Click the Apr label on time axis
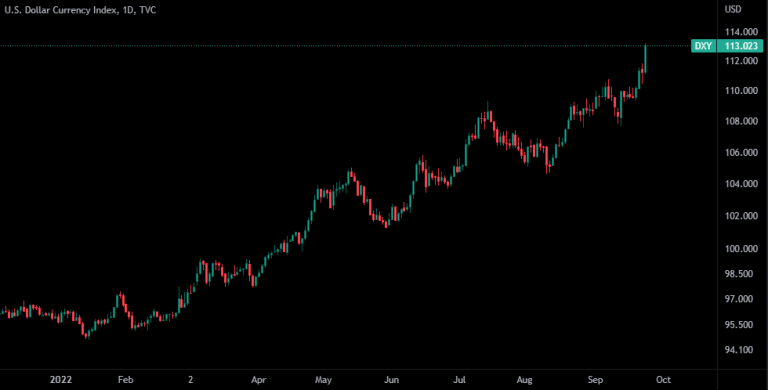 (x=258, y=380)
